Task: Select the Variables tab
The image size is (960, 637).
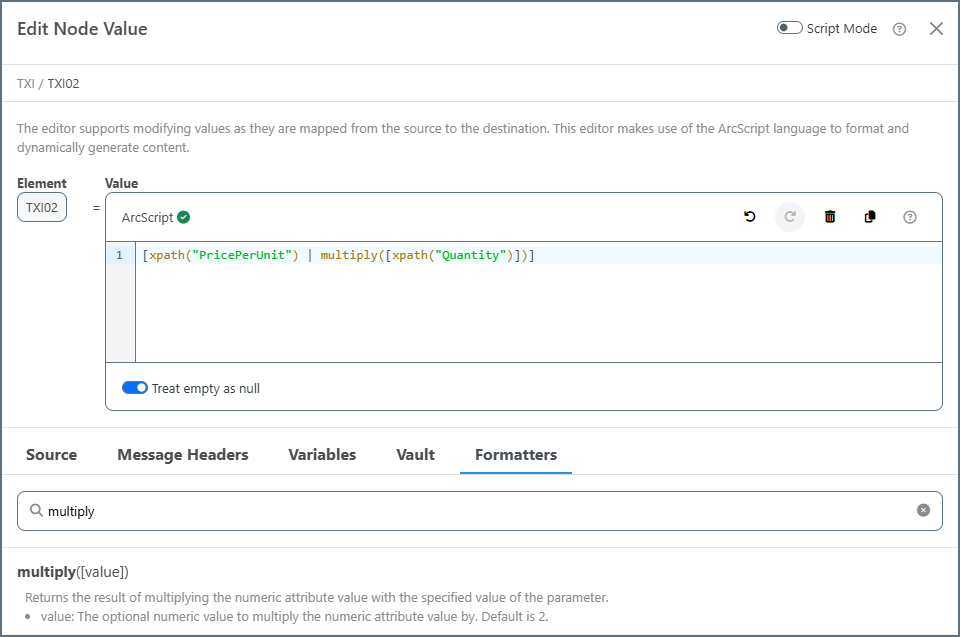Action: click(x=322, y=454)
